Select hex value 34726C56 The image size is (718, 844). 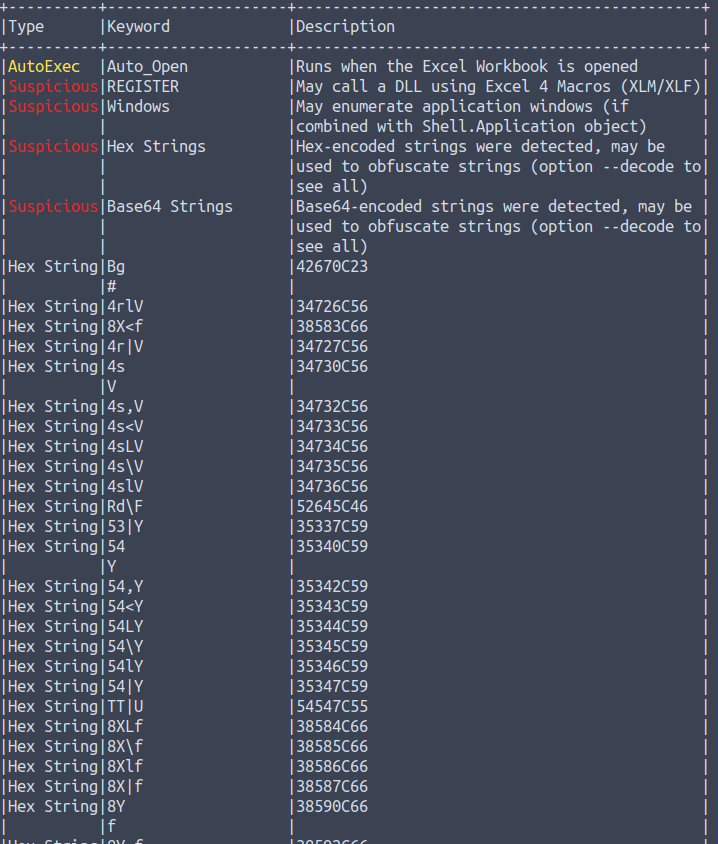(x=332, y=307)
